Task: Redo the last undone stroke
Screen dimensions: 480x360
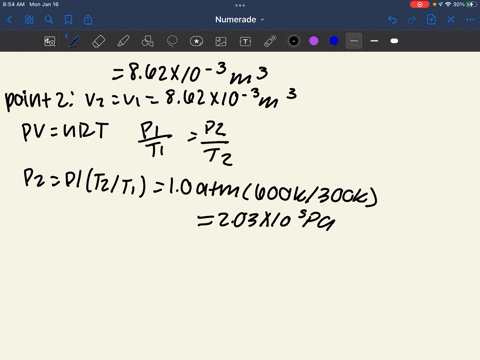Action: [x=412, y=20]
